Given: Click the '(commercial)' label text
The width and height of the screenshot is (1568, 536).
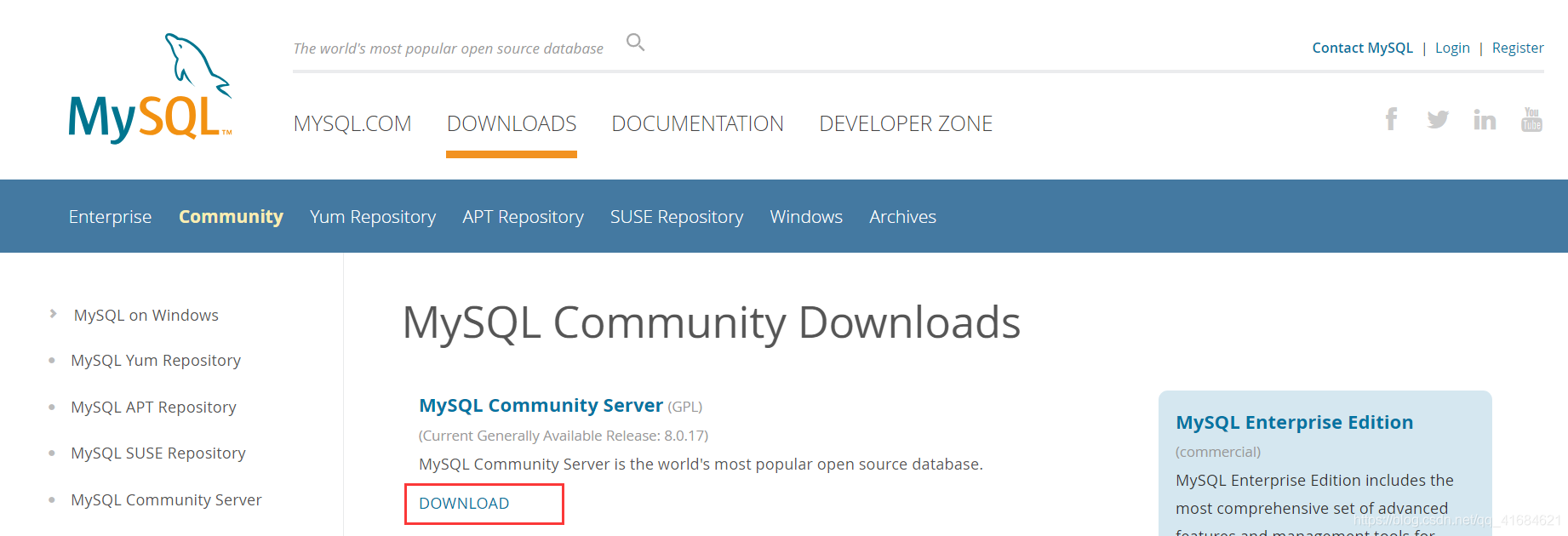Looking at the screenshot, I should tap(1218, 452).
